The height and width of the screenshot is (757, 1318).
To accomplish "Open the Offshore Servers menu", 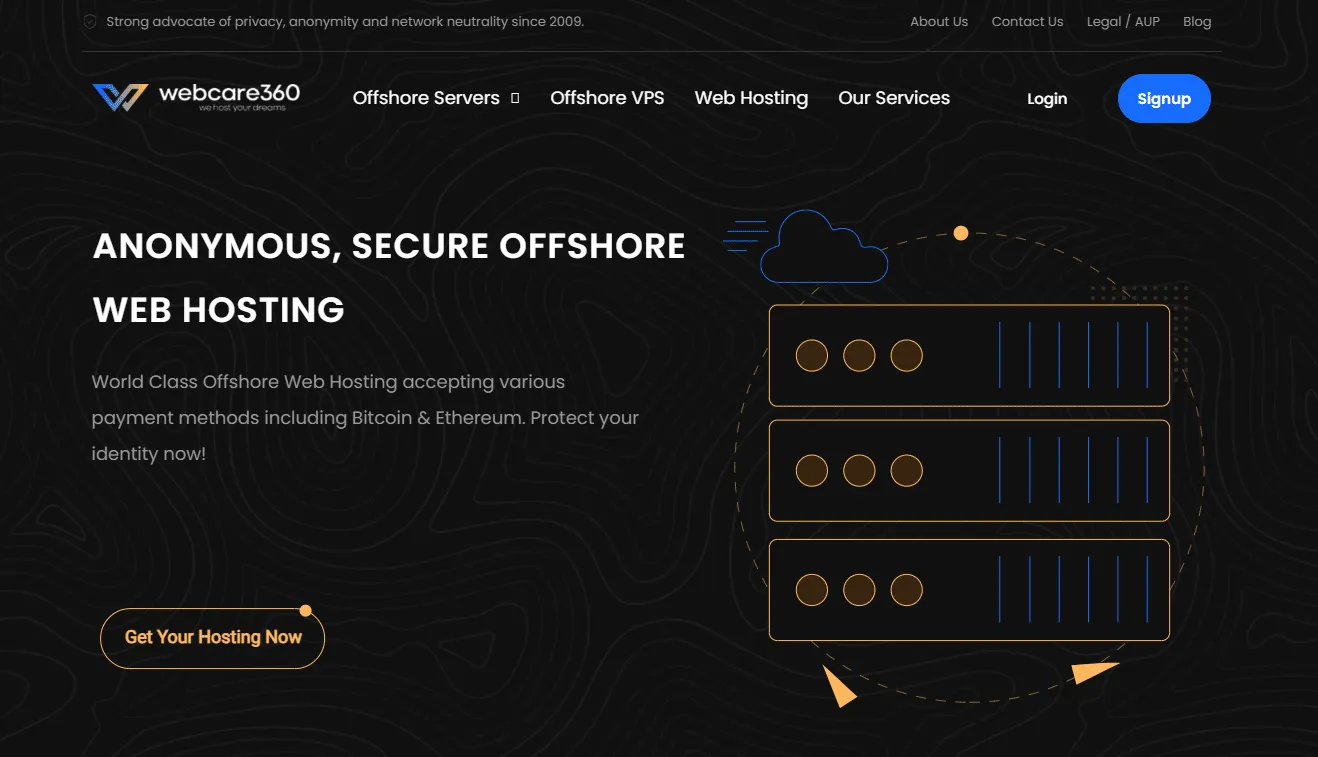I will (x=426, y=98).
